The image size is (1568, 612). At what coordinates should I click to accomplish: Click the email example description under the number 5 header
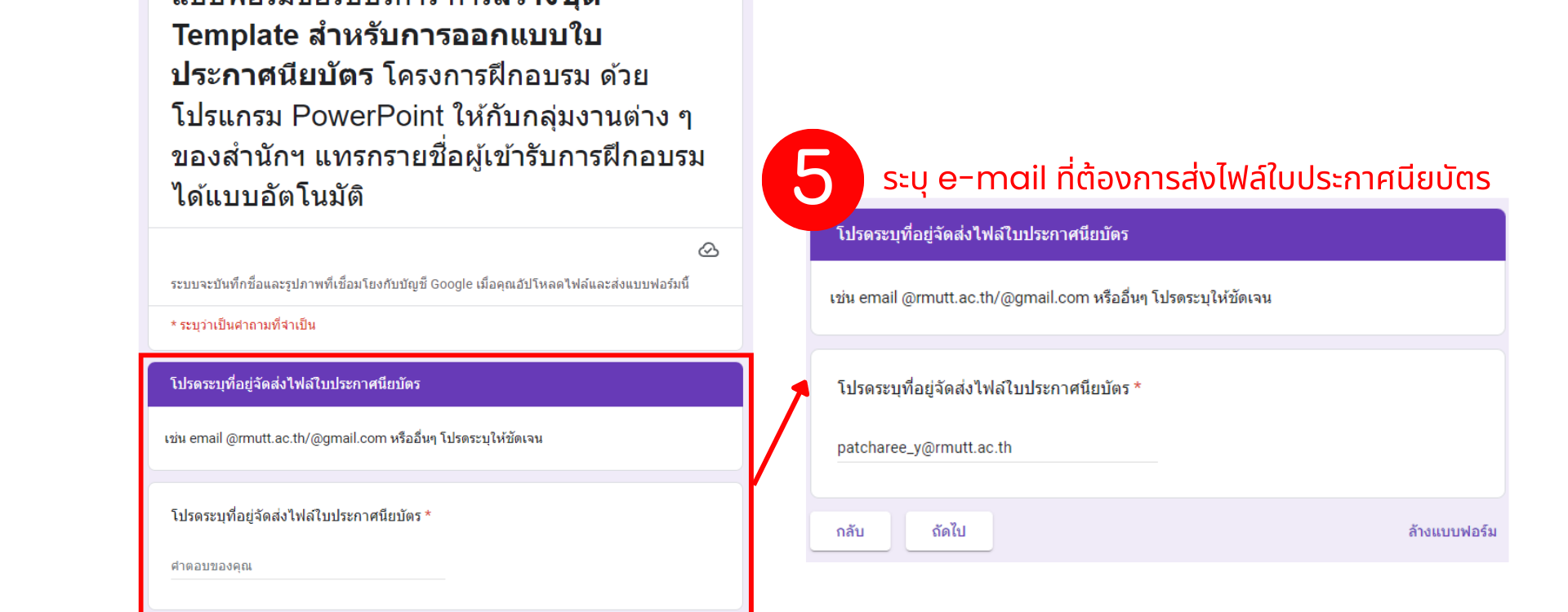pos(1050,298)
